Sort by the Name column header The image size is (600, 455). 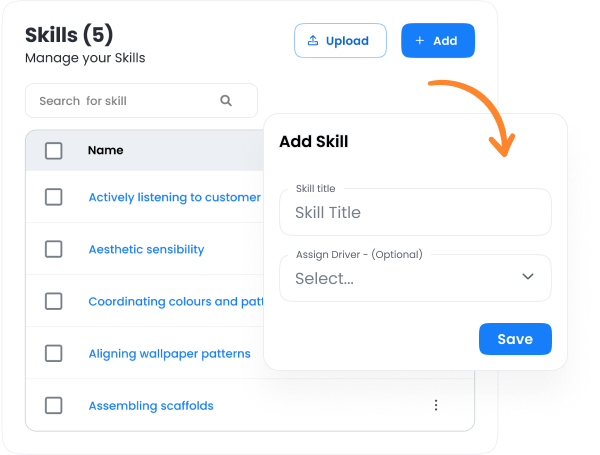click(x=106, y=151)
